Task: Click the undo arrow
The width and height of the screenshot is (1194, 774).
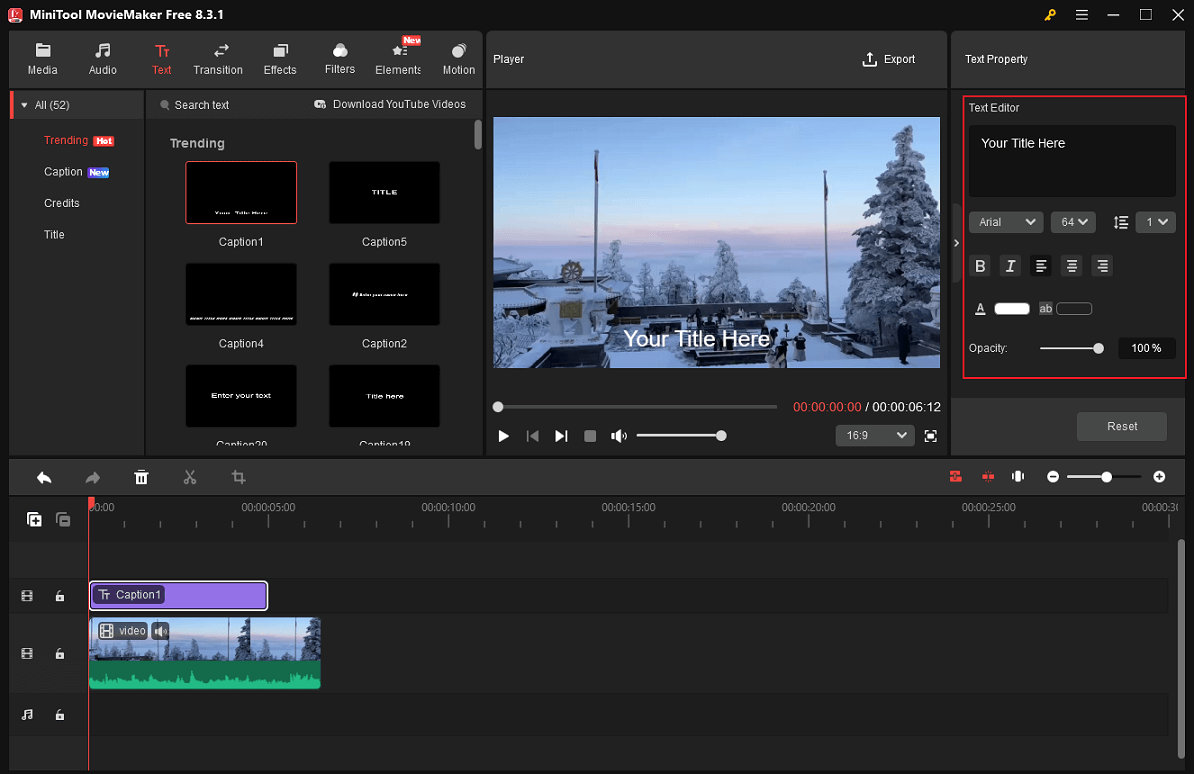Action: (x=44, y=477)
